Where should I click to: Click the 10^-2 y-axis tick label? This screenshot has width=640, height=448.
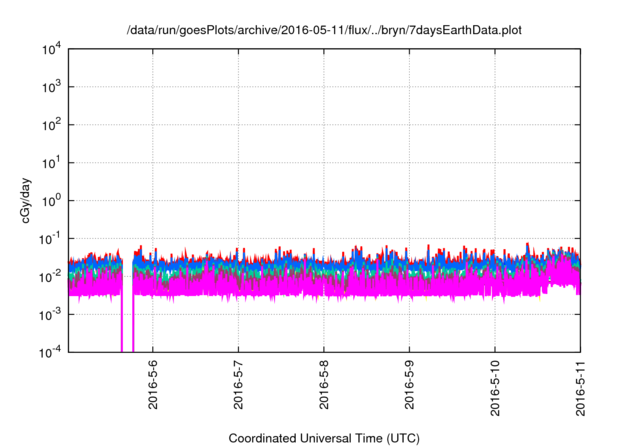pyautogui.click(x=50, y=277)
